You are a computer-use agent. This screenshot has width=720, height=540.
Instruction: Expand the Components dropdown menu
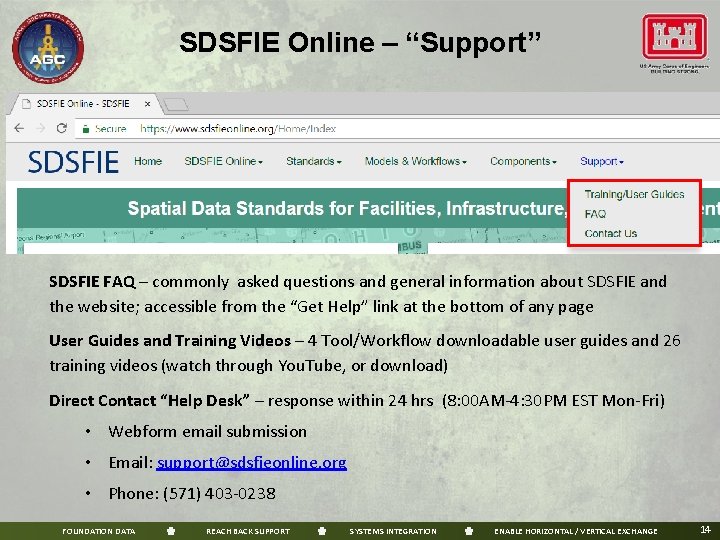coord(523,161)
